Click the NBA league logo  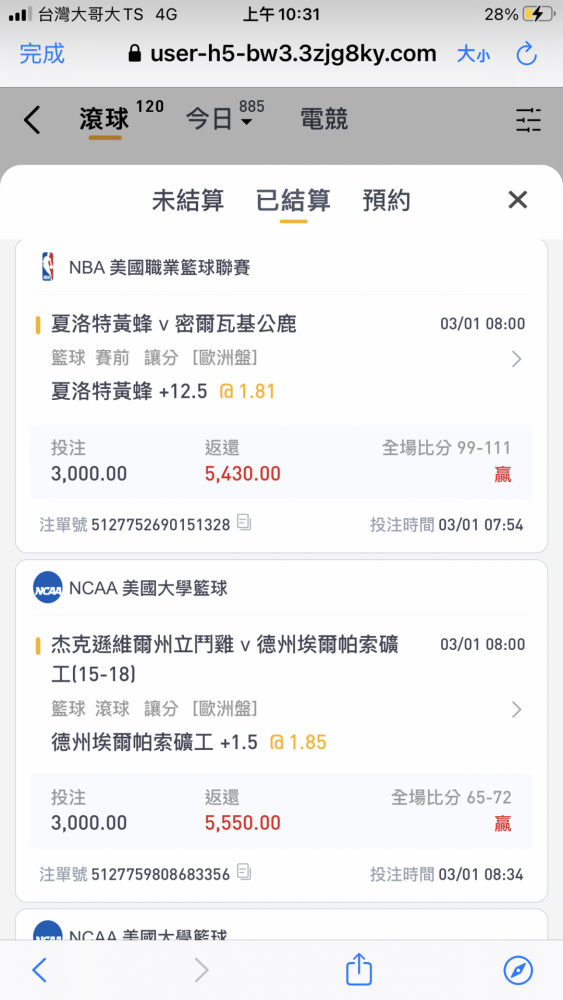(x=48, y=267)
